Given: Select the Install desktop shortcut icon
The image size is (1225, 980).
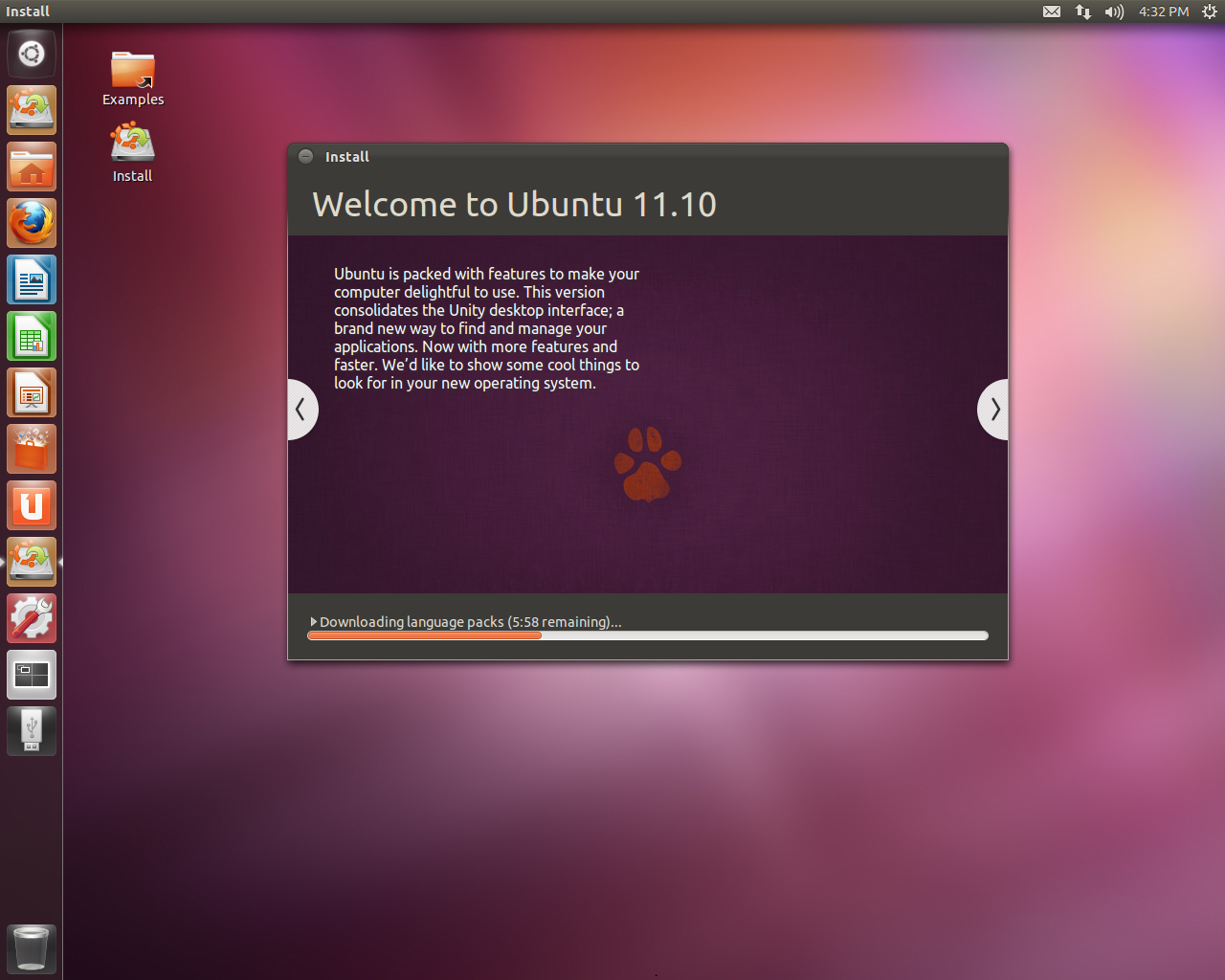Looking at the screenshot, I should [x=132, y=153].
